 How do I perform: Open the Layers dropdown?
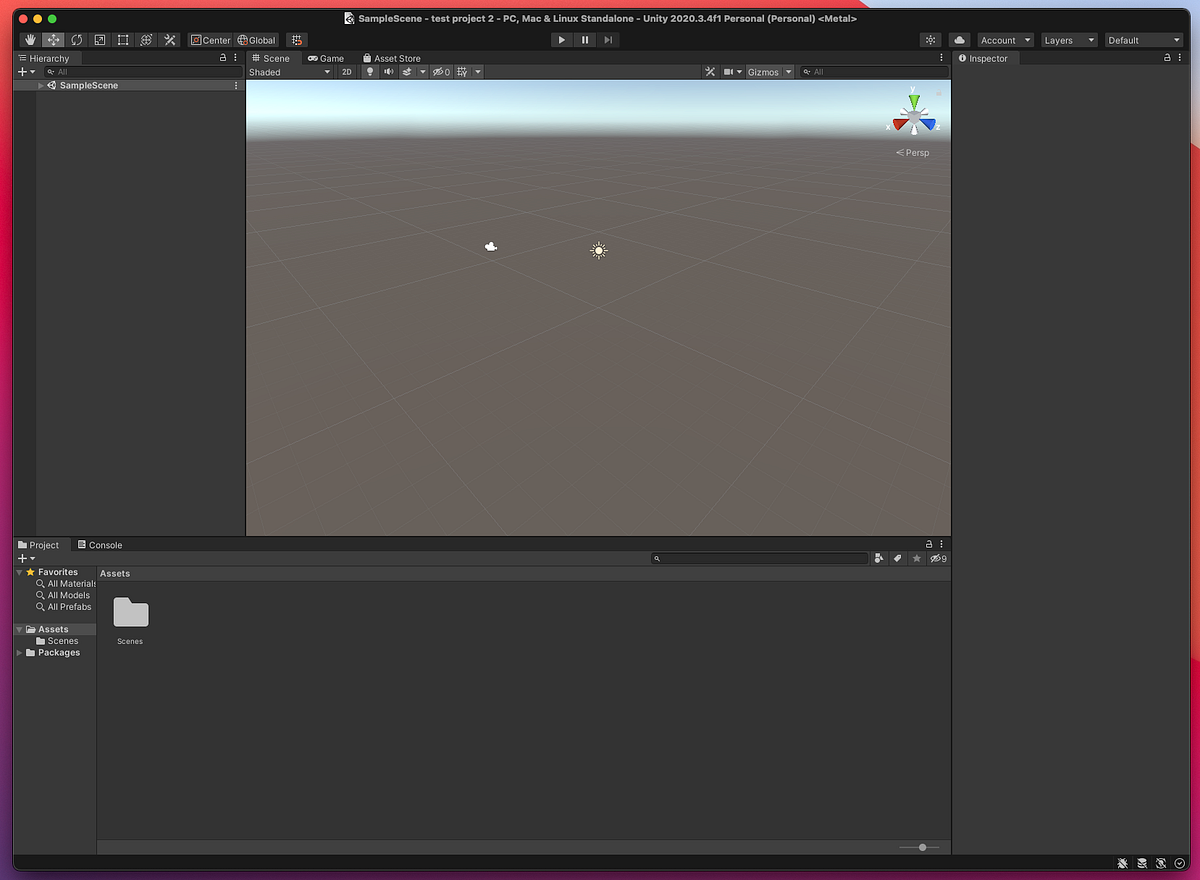[x=1069, y=40]
